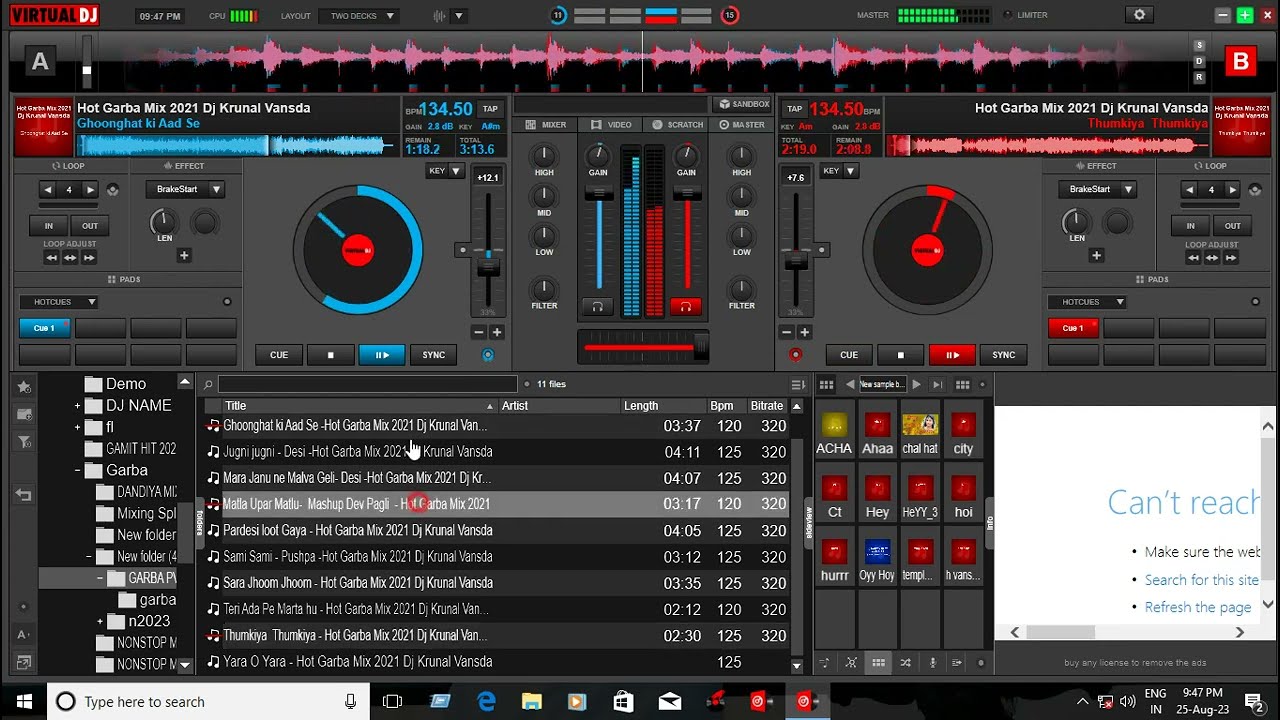
Task: Set loop IN on deck A
Action: (x=48, y=226)
